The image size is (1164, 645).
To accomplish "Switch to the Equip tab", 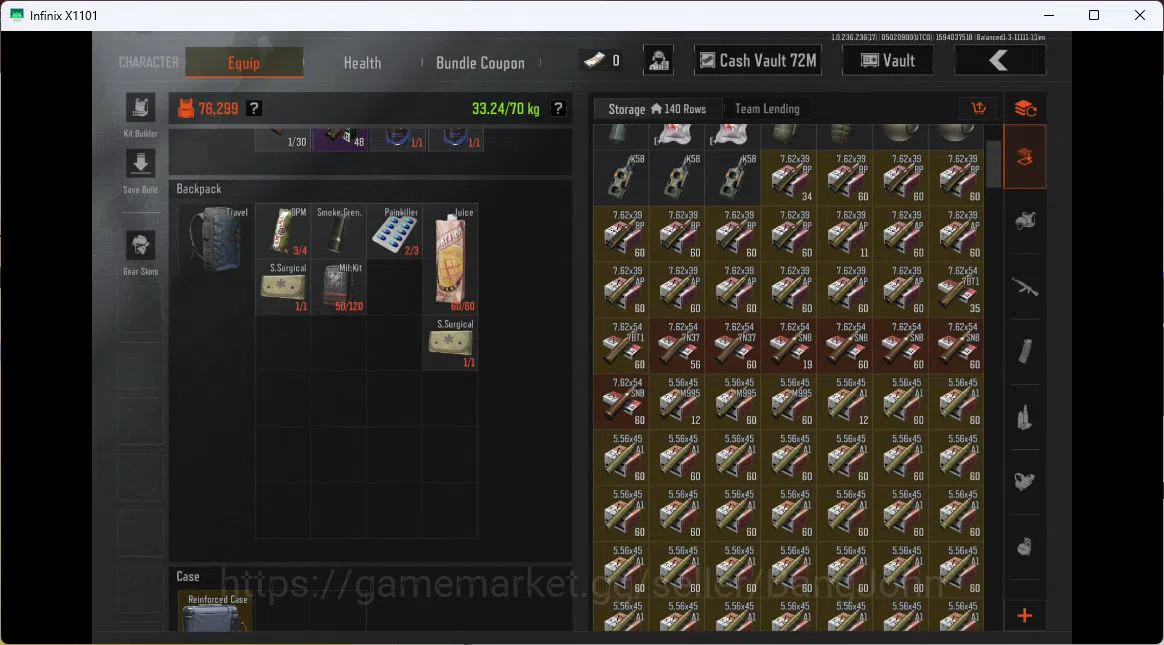I will pyautogui.click(x=244, y=62).
